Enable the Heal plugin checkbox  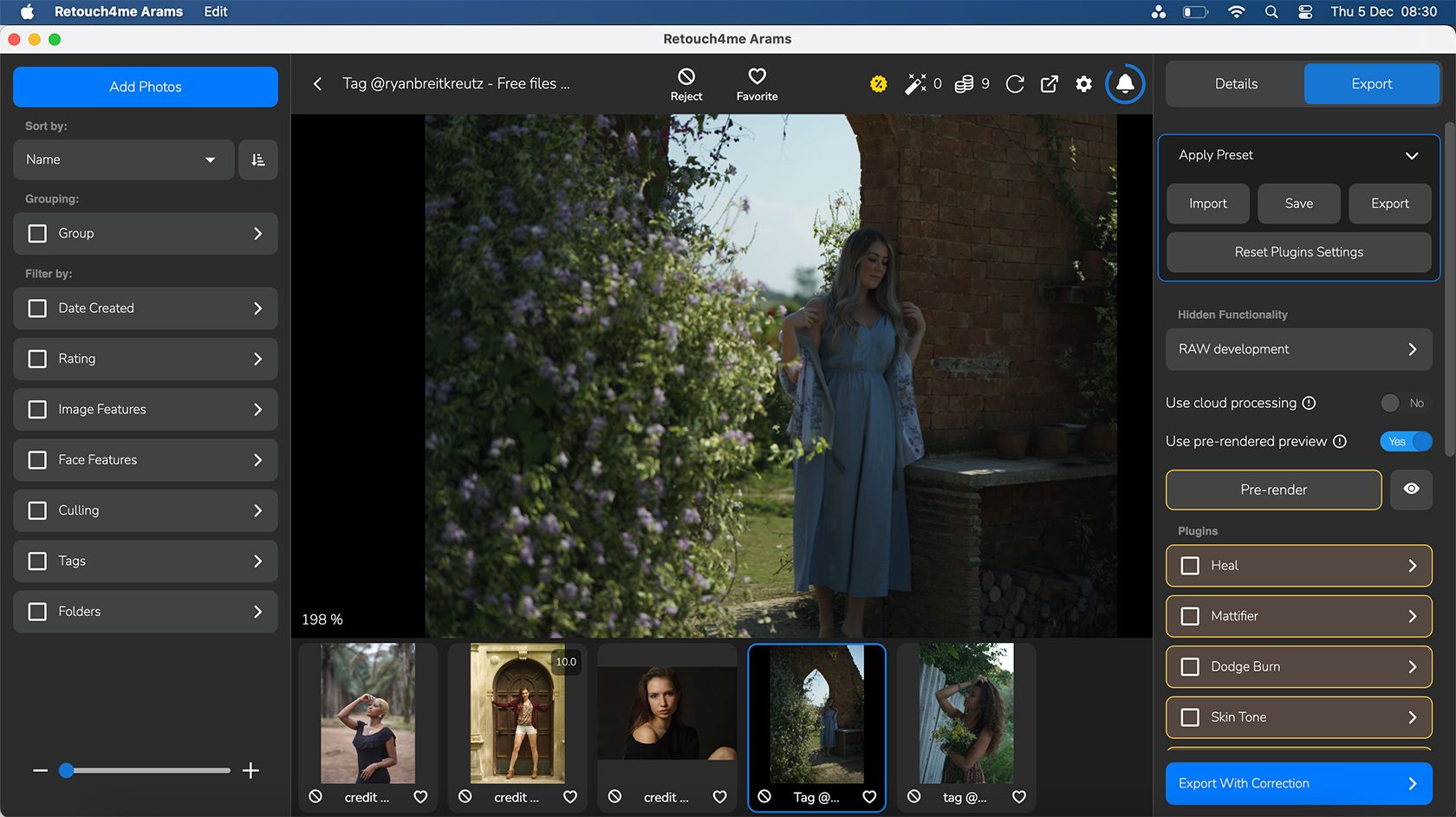pyautogui.click(x=1190, y=566)
